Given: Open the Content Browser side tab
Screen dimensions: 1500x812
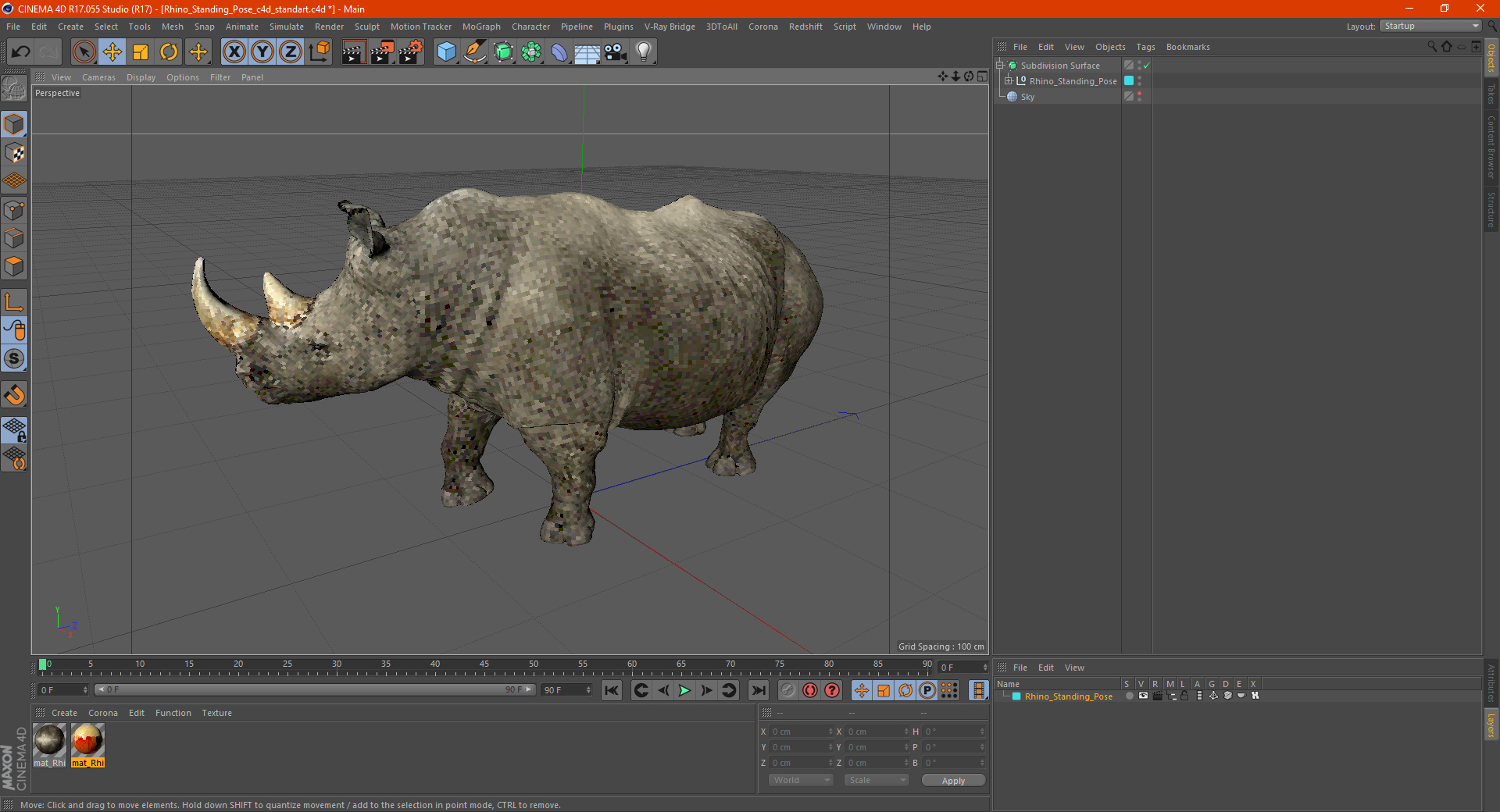Looking at the screenshot, I should pos(1491,147).
